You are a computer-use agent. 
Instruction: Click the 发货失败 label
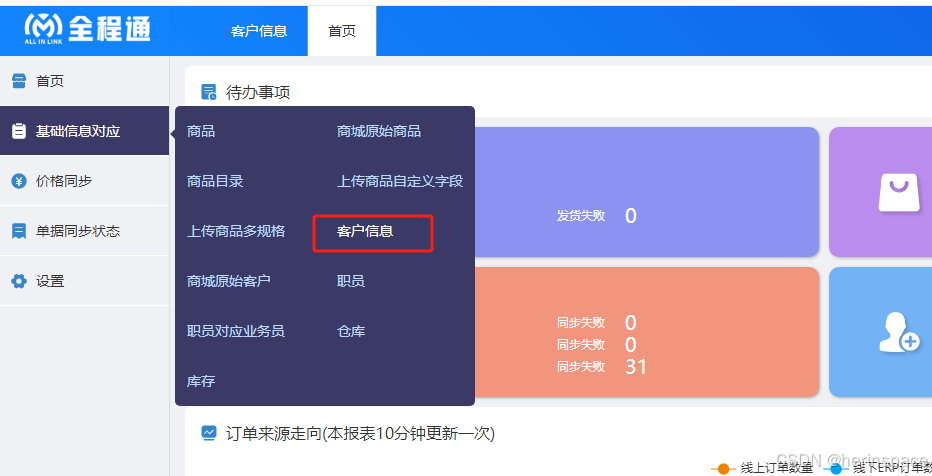pyautogui.click(x=581, y=216)
